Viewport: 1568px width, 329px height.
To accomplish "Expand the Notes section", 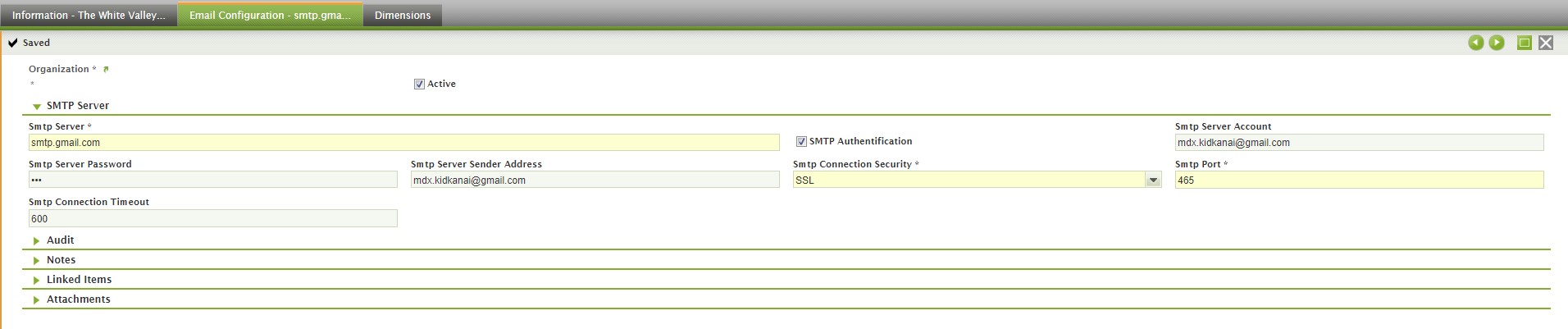I will tap(37, 260).
